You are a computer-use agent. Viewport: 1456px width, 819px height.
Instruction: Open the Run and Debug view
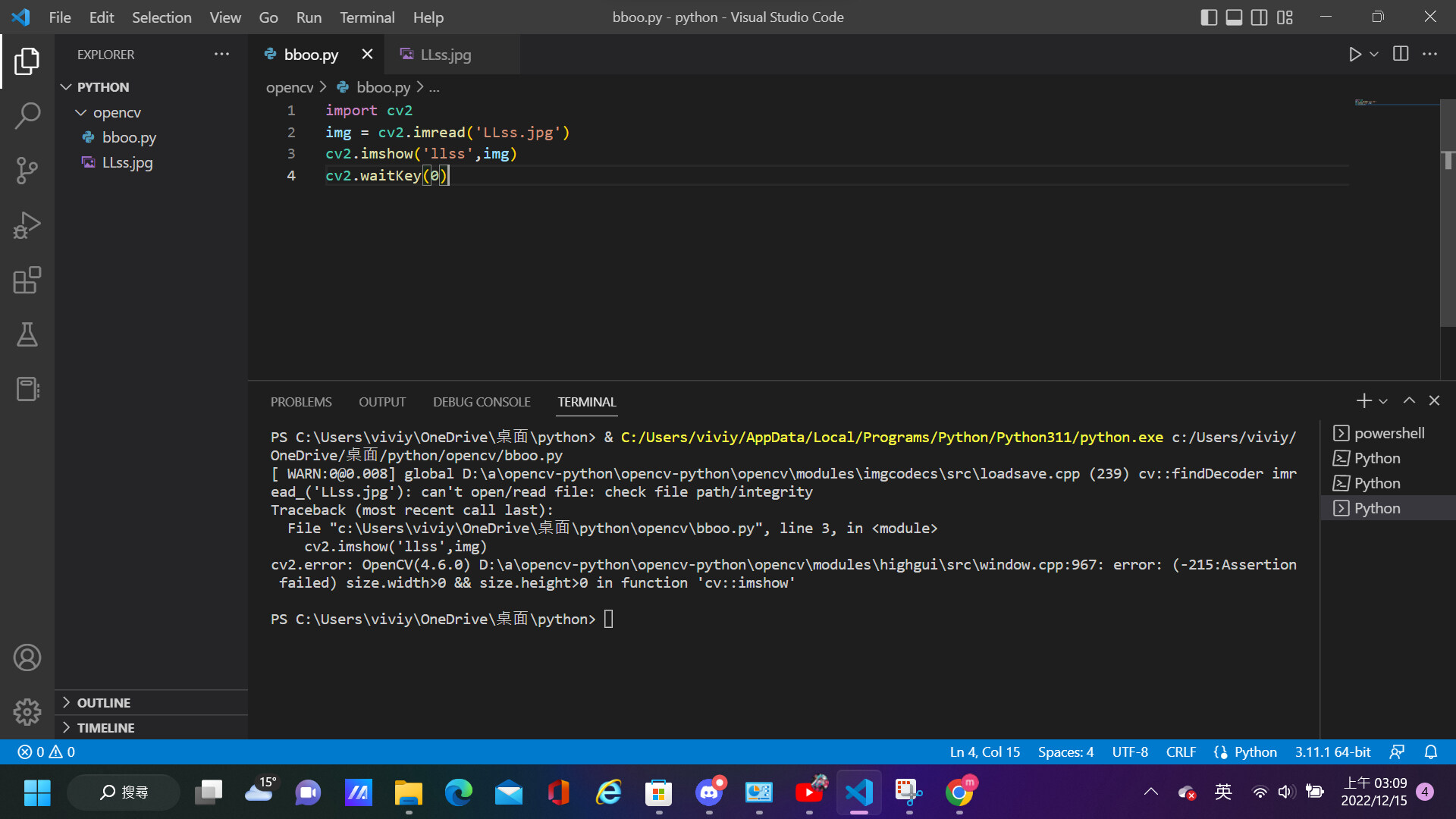(27, 225)
